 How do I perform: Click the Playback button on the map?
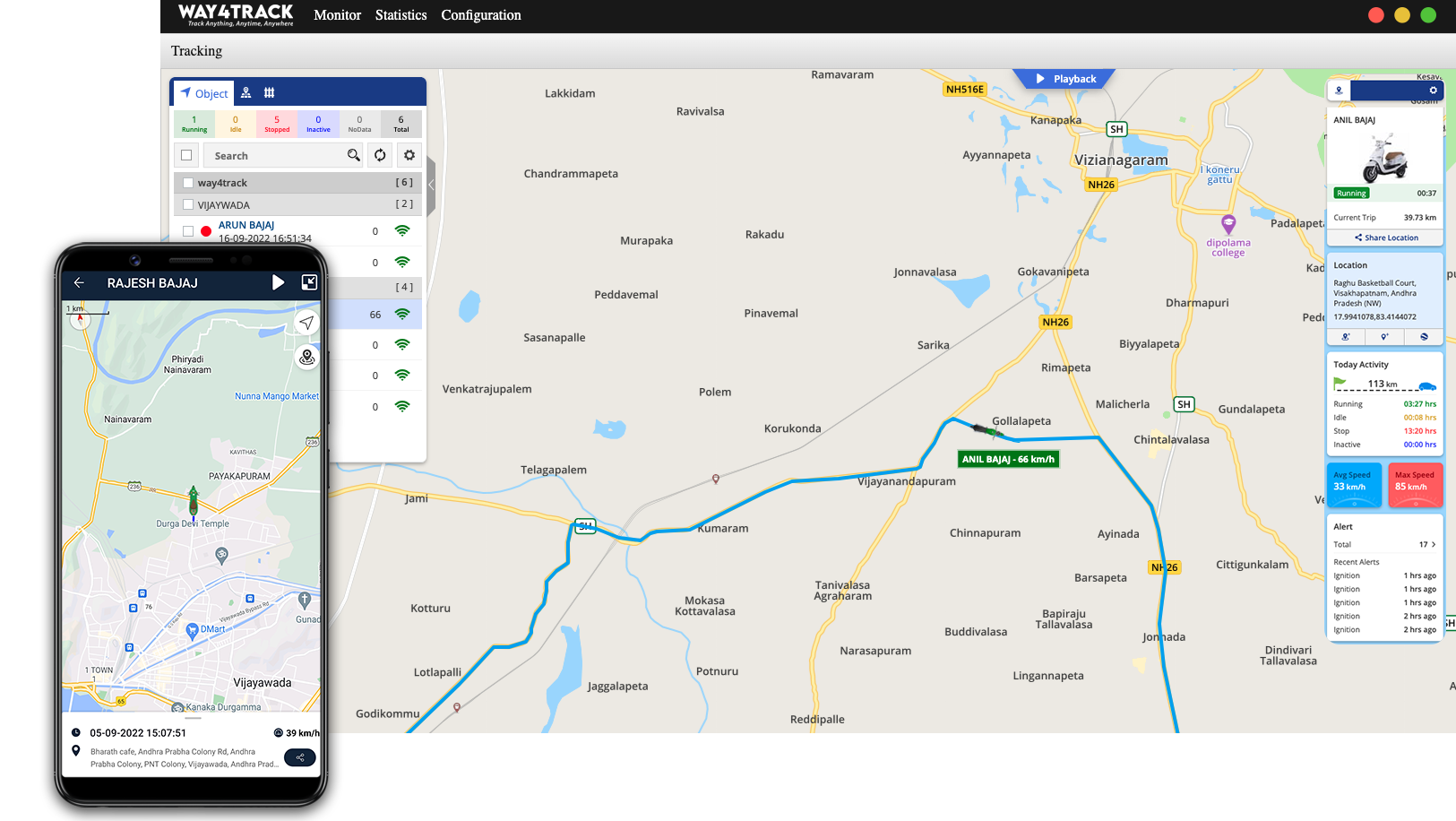pyautogui.click(x=1065, y=79)
